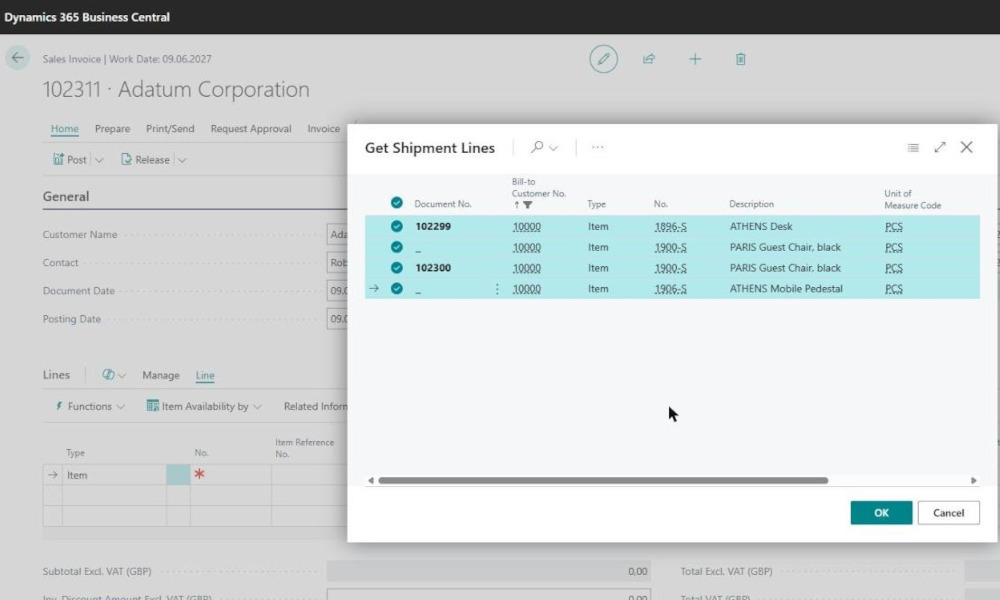Click ATHENS Mobile Pedestal description
The image size is (1000, 600).
coord(786,289)
